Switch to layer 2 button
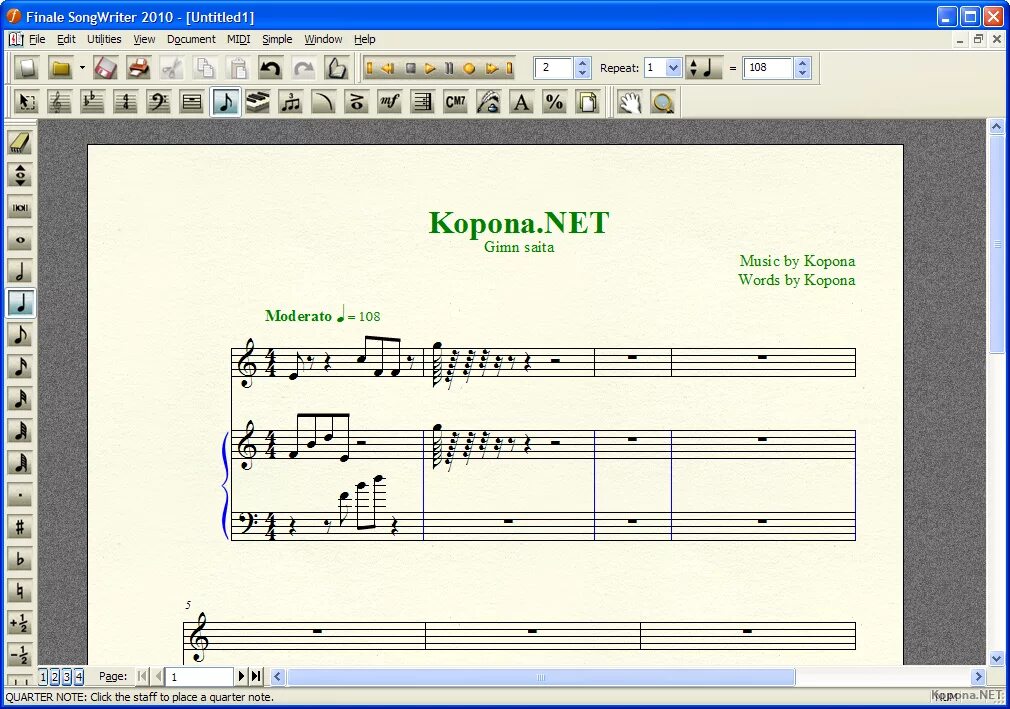 55,676
